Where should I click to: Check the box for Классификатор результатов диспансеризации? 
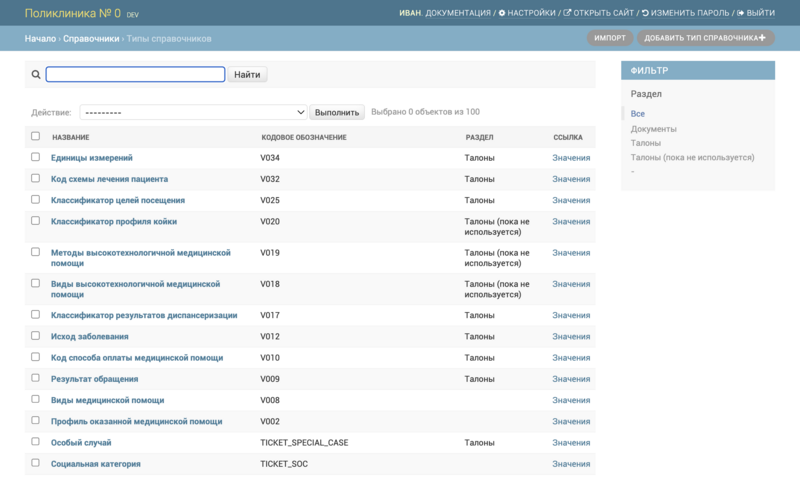[x=35, y=315]
